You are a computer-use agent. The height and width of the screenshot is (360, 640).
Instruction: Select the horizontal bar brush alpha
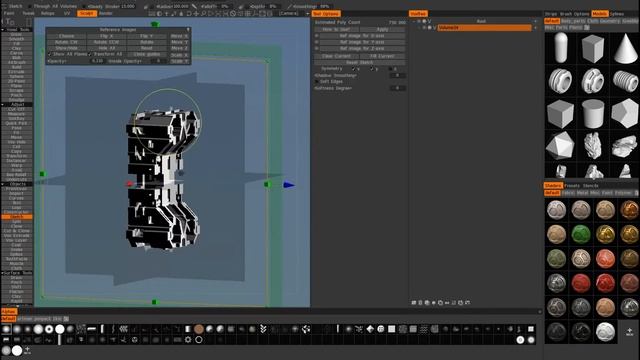pyautogui.click(x=92, y=329)
